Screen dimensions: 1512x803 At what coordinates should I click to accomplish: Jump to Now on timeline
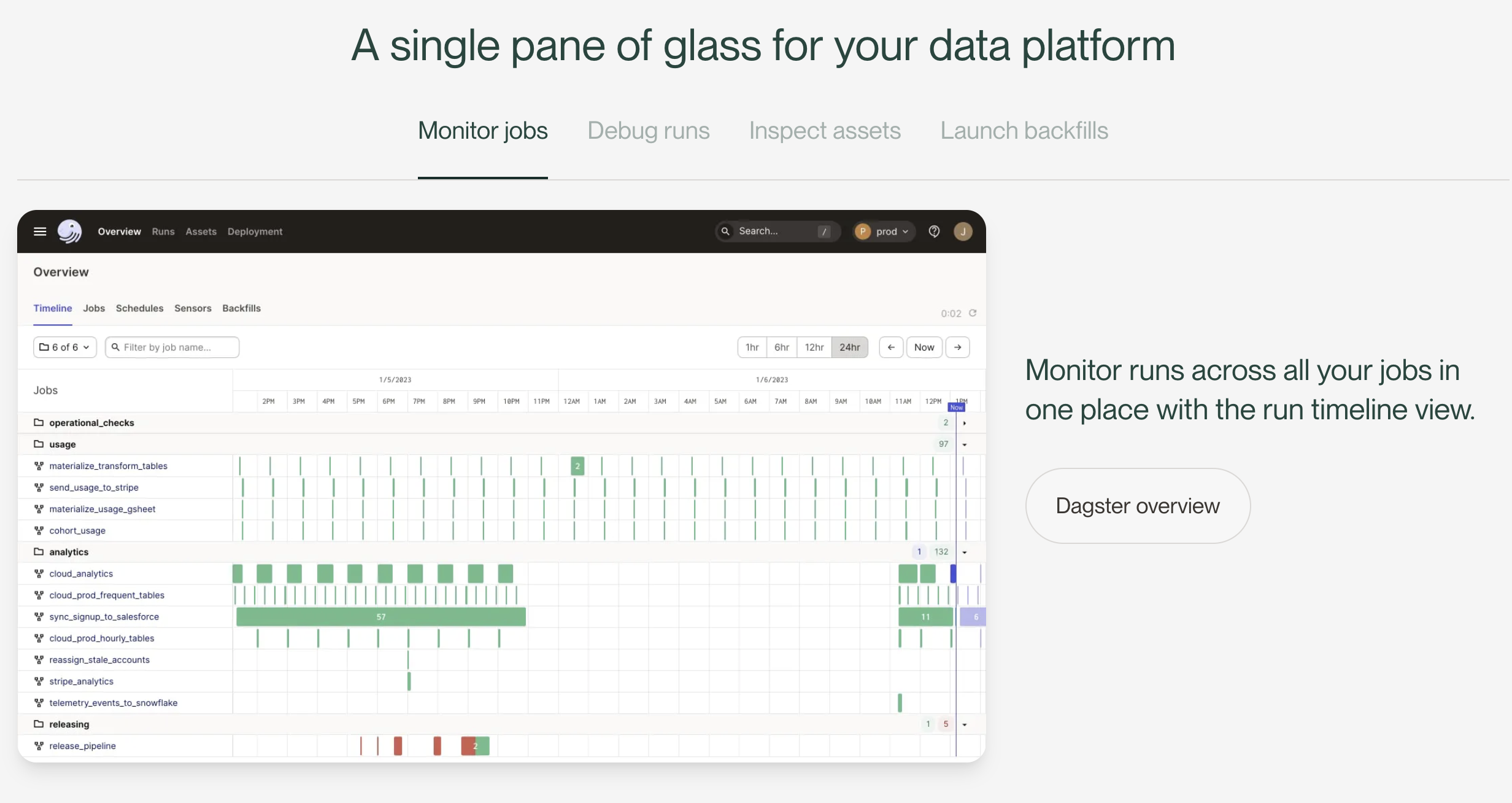click(x=924, y=347)
